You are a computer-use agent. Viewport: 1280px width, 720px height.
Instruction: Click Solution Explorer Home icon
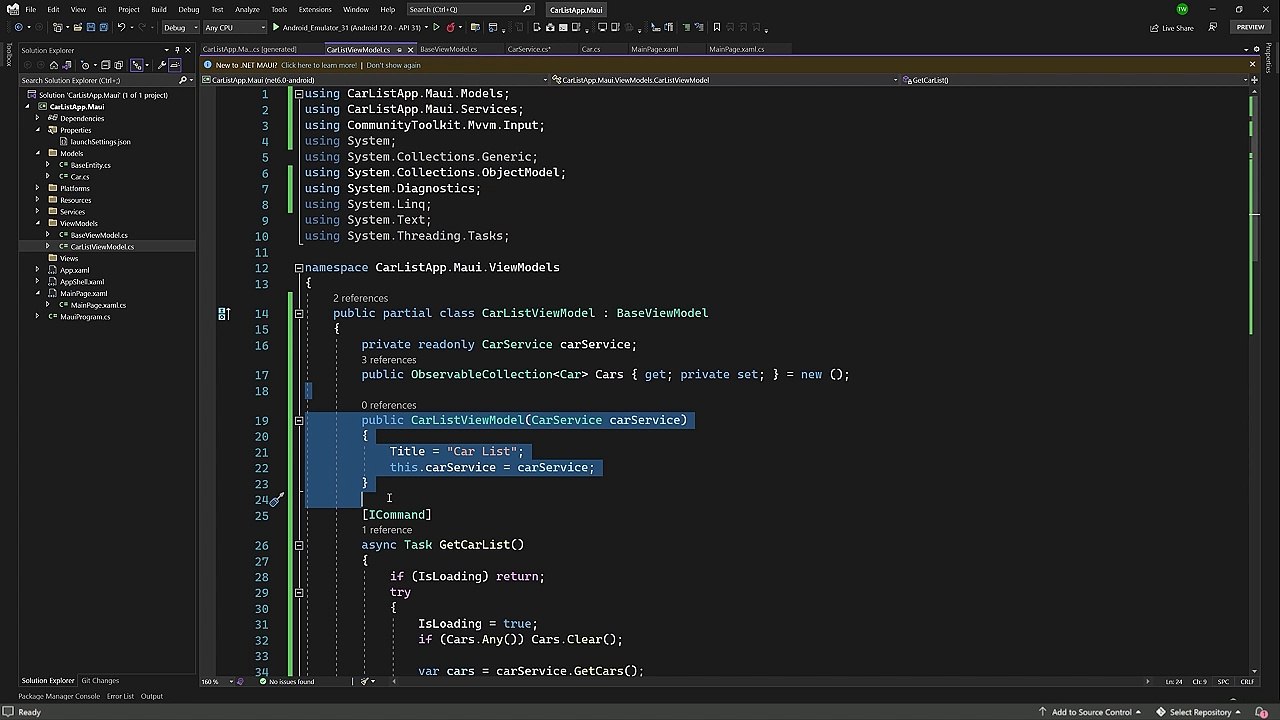point(54,65)
